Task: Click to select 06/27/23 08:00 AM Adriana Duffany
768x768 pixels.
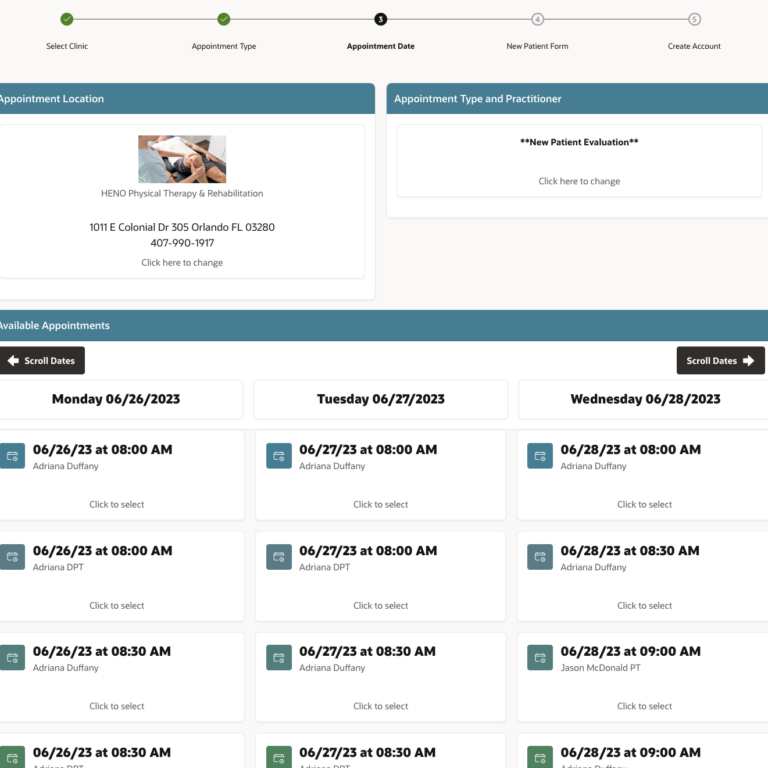Action: coord(381,504)
